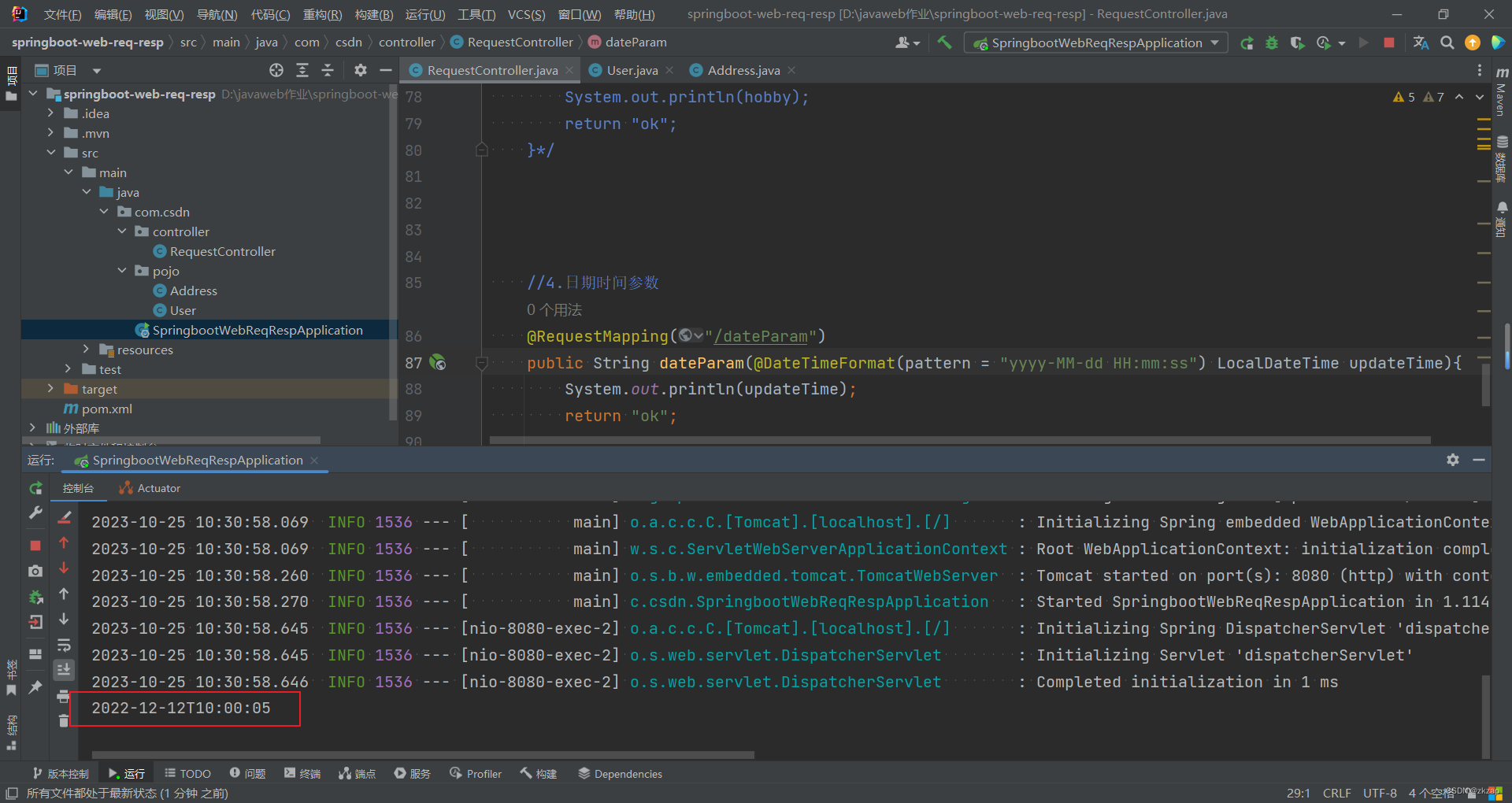1512x803 pixels.
Task: Open the user account dropdown icon
Action: click(x=907, y=43)
